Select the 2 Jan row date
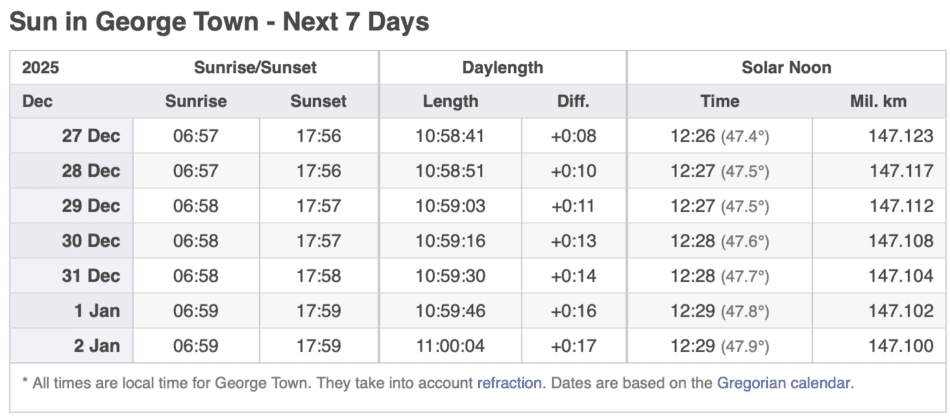950x420 pixels. point(96,346)
